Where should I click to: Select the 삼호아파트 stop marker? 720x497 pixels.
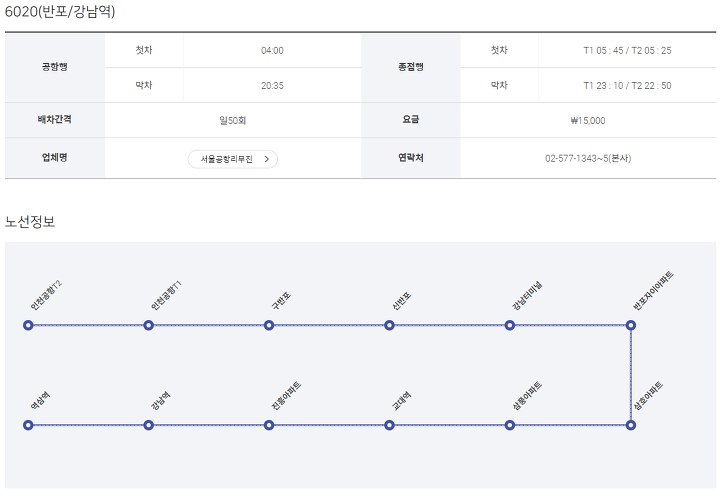[631, 425]
